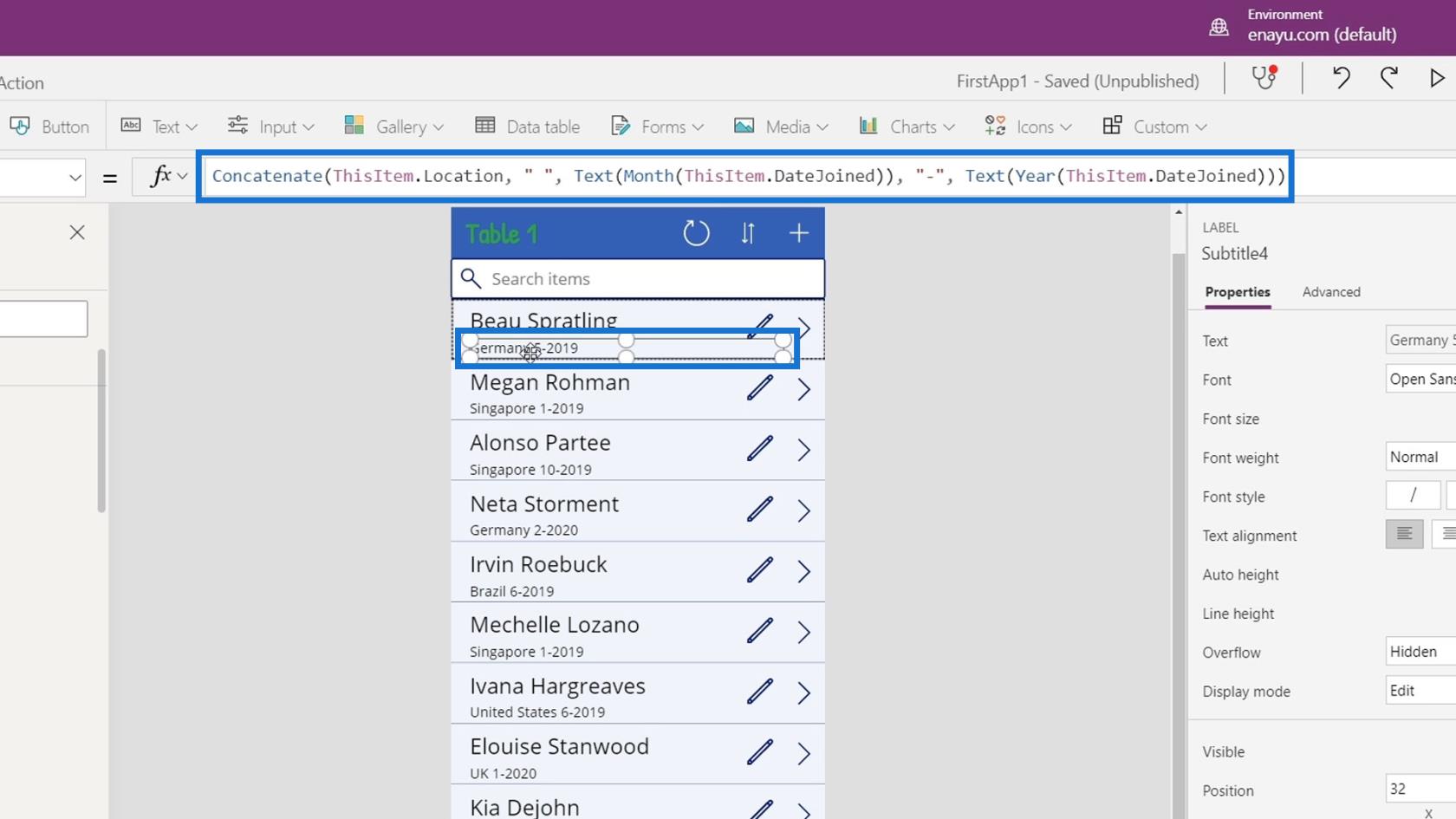Image resolution: width=1456 pixels, height=819 pixels.
Task: Select the UK 1-2020 subtitle
Action: 503,773
